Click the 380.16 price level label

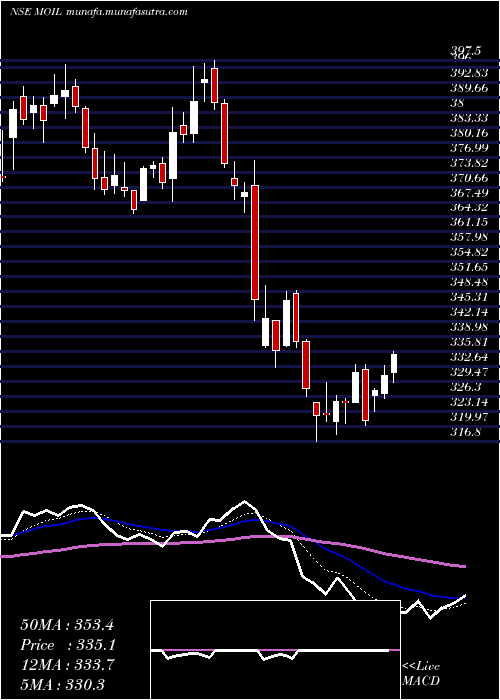[x=469, y=133]
